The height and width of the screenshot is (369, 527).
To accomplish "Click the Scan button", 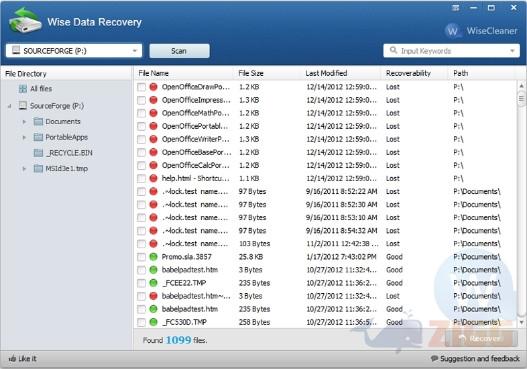I will pos(179,51).
